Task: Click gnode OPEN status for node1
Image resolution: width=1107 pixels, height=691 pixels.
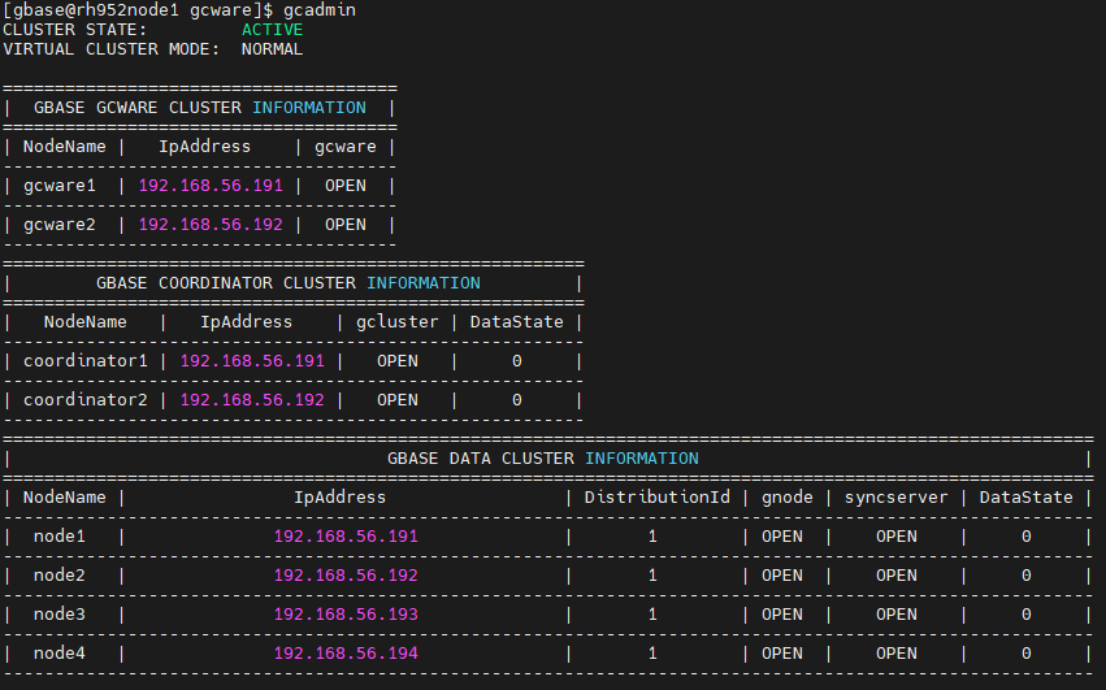Action: point(782,536)
